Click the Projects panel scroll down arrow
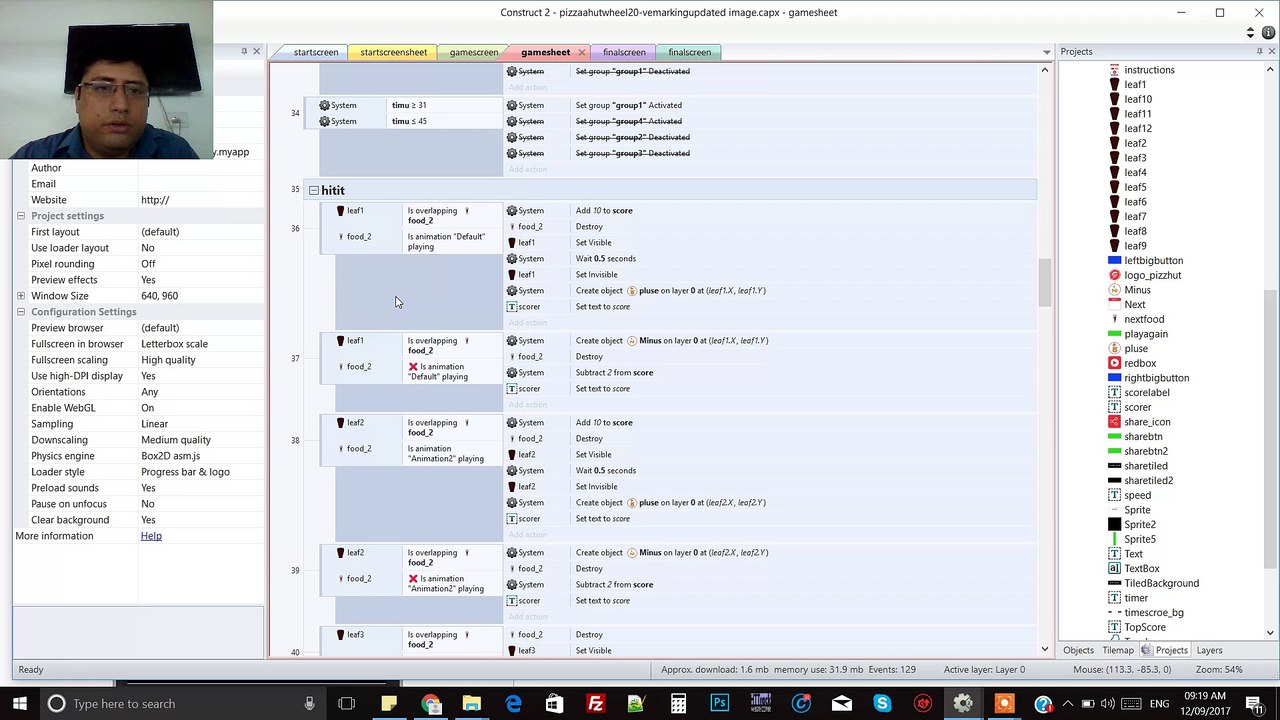This screenshot has width=1280, height=720. click(1271, 632)
